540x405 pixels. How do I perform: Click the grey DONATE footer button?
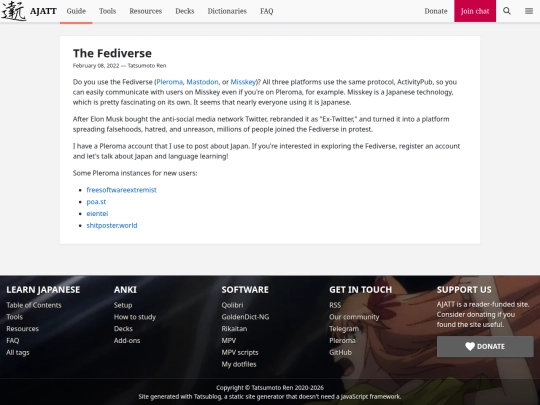click(485, 346)
